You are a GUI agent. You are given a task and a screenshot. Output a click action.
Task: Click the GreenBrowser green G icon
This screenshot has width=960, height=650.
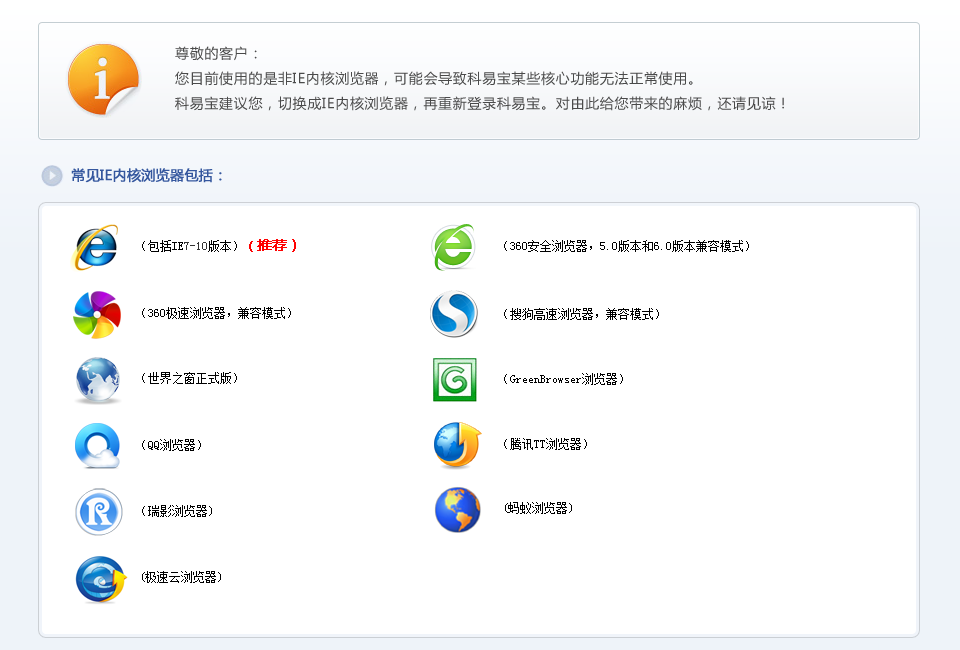pos(454,379)
